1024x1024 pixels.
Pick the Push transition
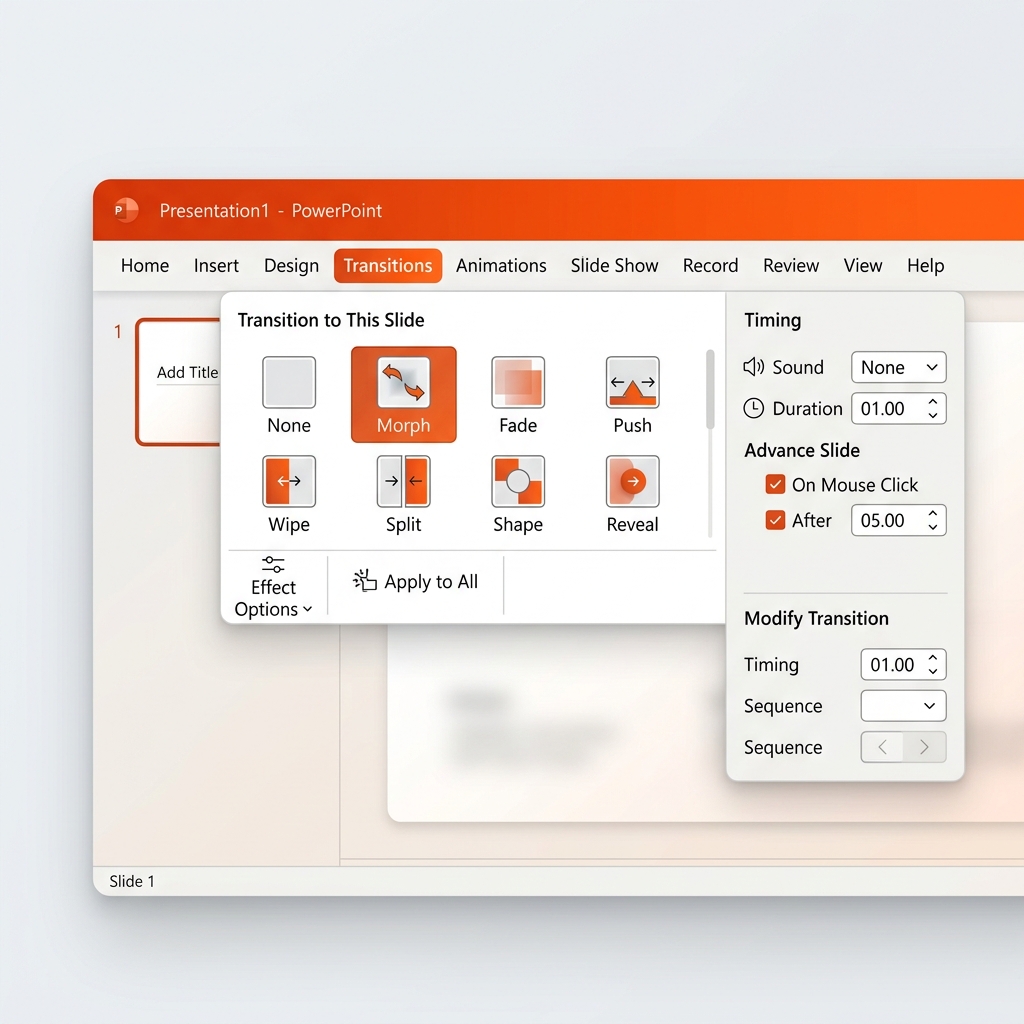pyautogui.click(x=632, y=395)
